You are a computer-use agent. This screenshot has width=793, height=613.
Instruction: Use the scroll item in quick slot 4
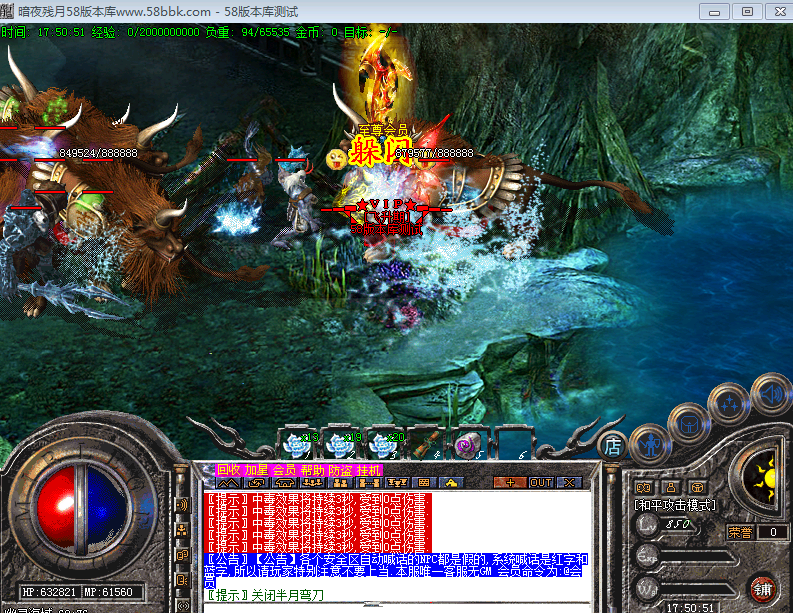426,445
